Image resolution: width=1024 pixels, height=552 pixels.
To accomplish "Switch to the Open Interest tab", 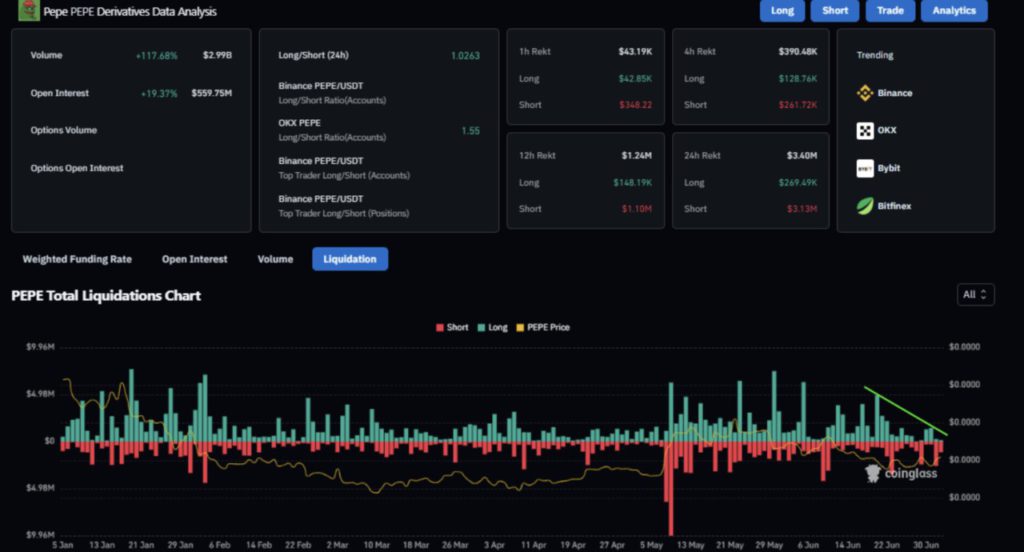I will point(195,259).
